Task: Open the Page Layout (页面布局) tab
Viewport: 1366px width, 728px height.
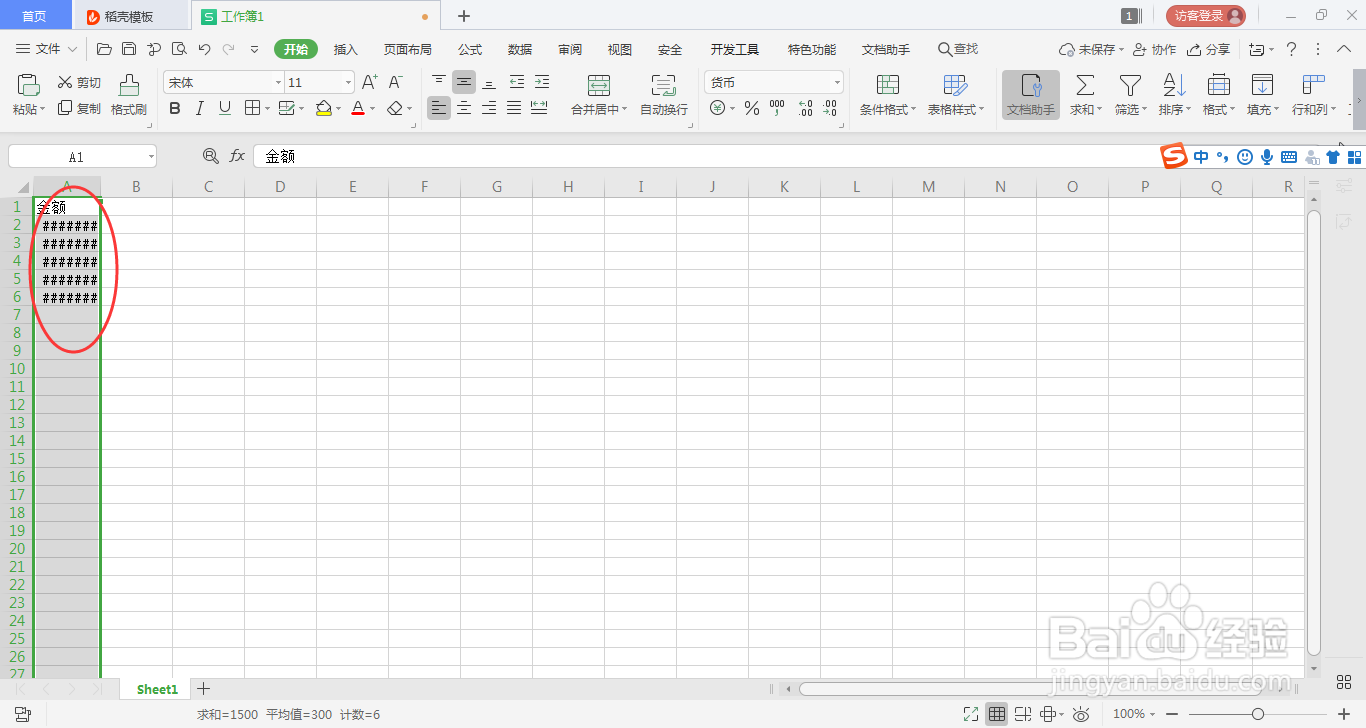Action: click(408, 49)
